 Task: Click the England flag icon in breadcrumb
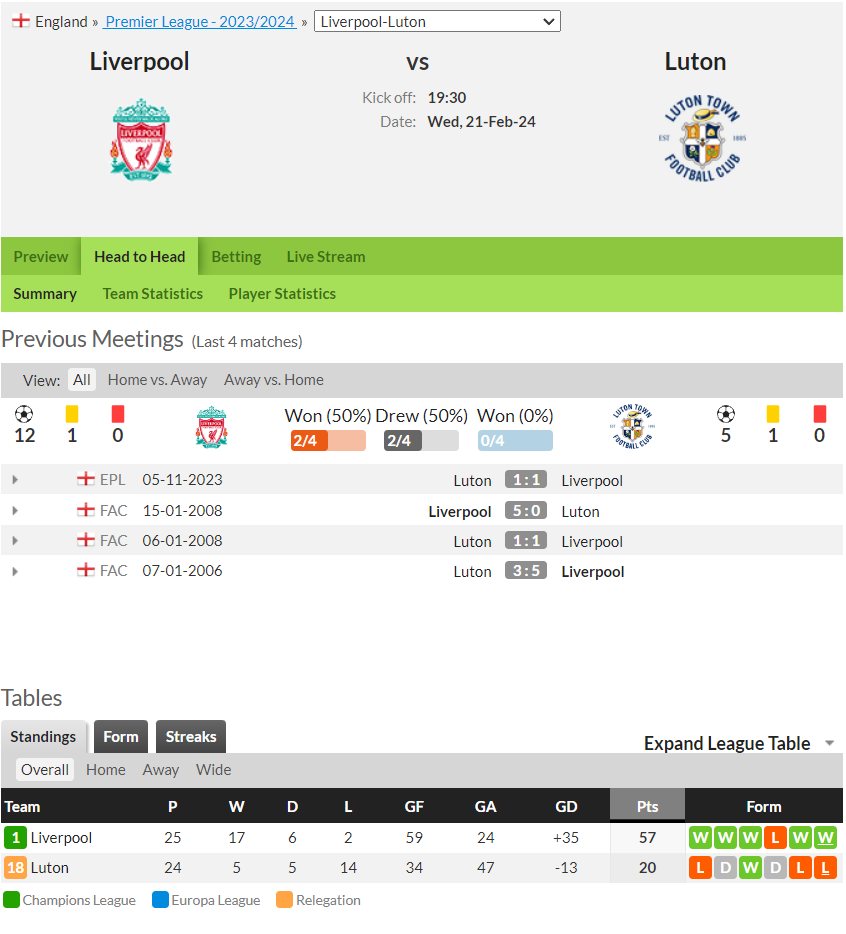click(x=21, y=21)
